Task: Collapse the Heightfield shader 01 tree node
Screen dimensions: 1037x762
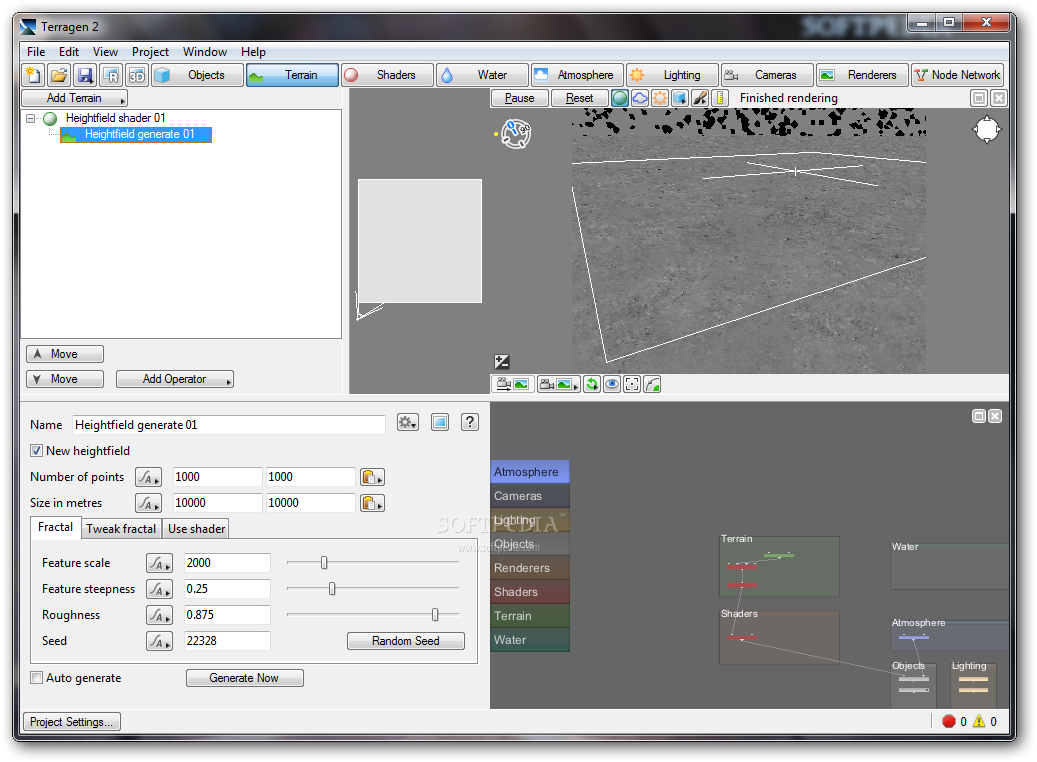Action: click(x=30, y=119)
